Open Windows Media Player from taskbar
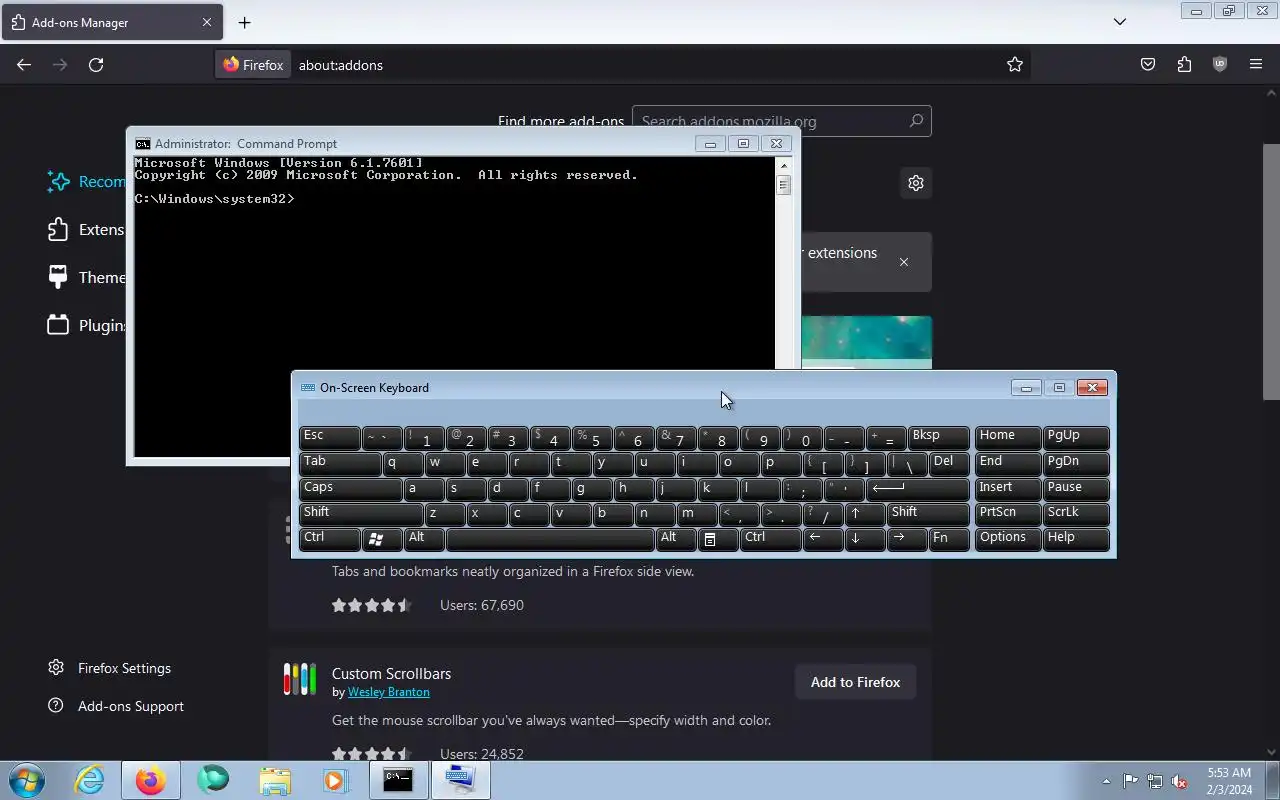Image resolution: width=1280 pixels, height=800 pixels. (335, 780)
